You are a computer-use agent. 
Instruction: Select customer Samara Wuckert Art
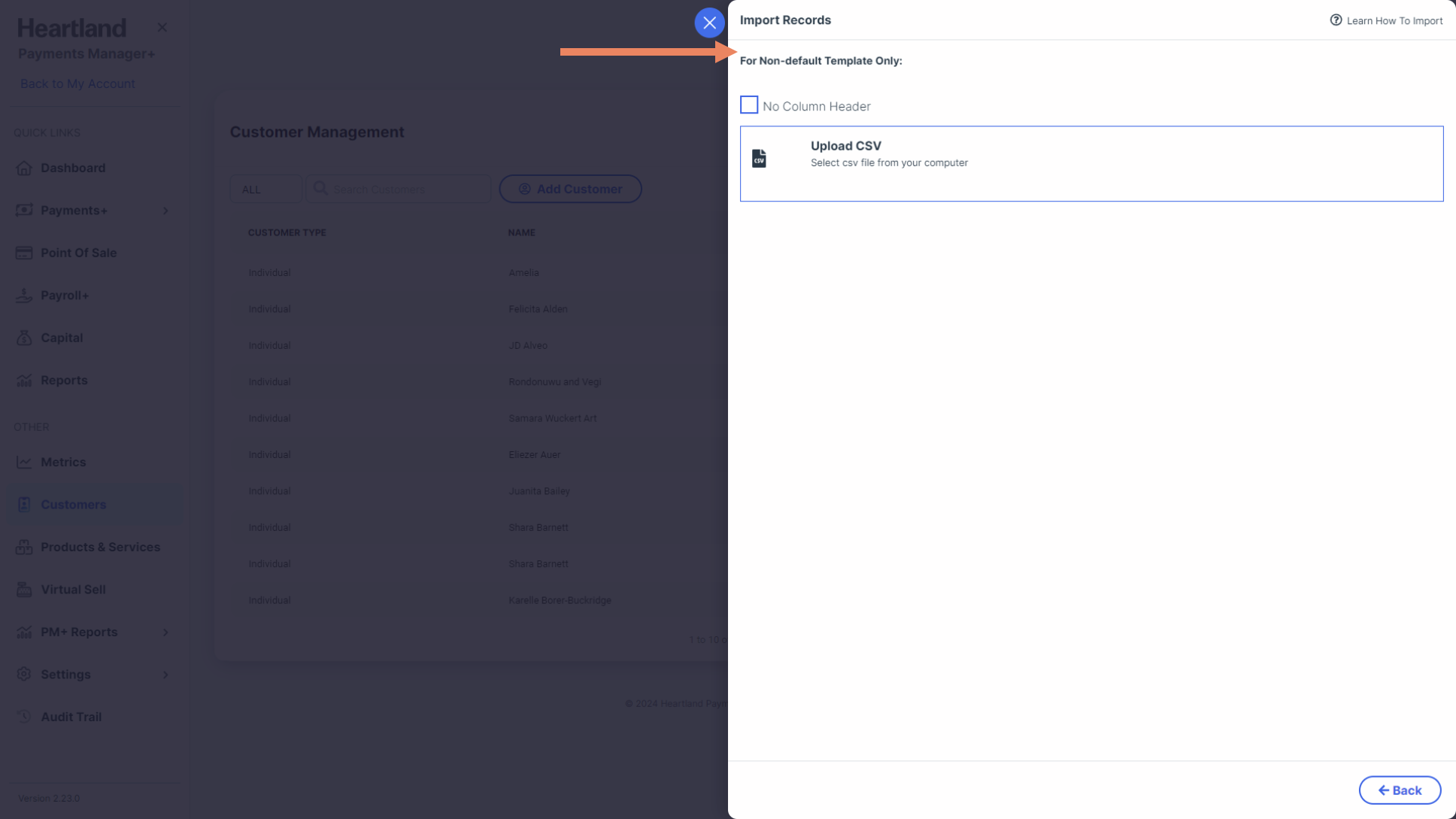552,418
